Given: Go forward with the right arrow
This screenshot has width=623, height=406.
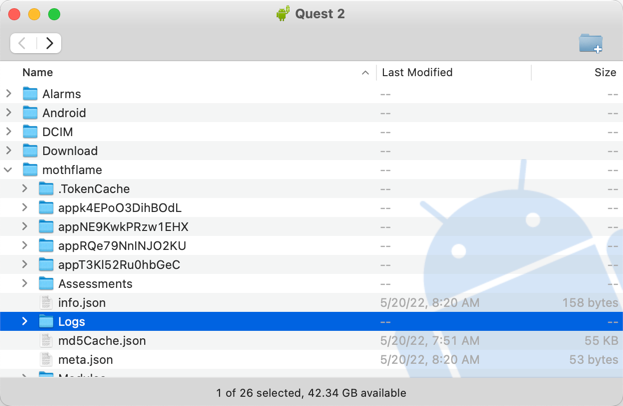Looking at the screenshot, I should pyautogui.click(x=49, y=43).
